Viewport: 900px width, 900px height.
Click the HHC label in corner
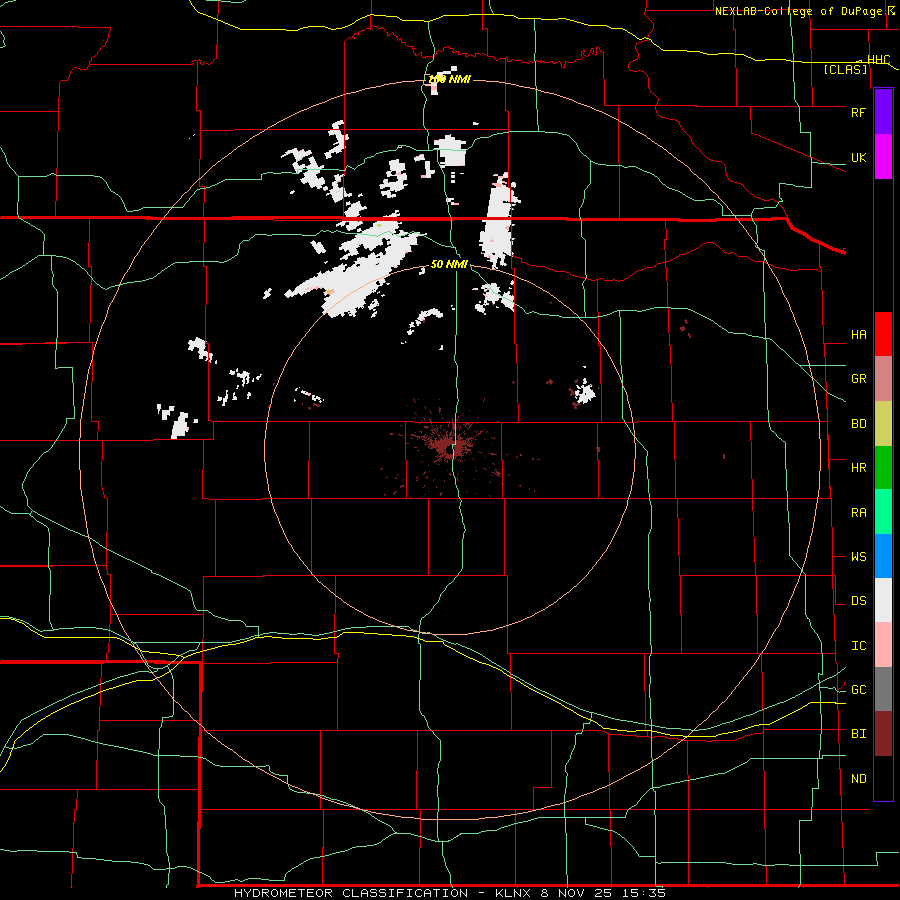(x=878, y=60)
